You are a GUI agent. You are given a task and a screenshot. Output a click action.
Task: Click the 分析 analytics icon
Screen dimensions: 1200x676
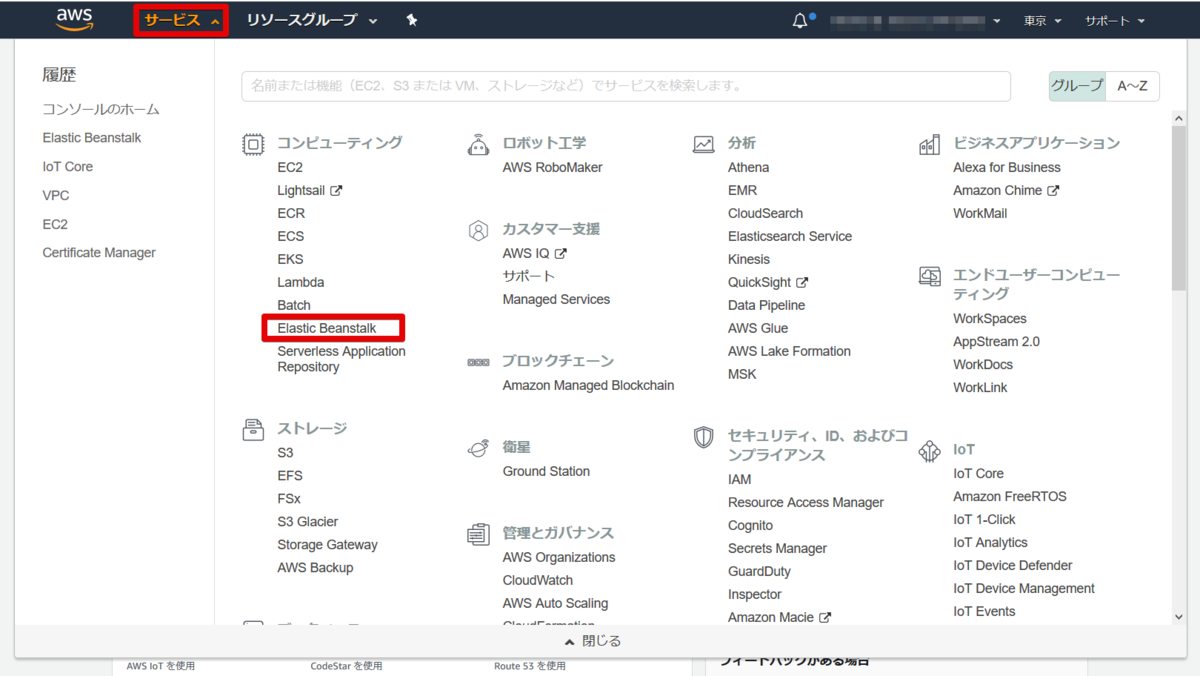(702, 142)
